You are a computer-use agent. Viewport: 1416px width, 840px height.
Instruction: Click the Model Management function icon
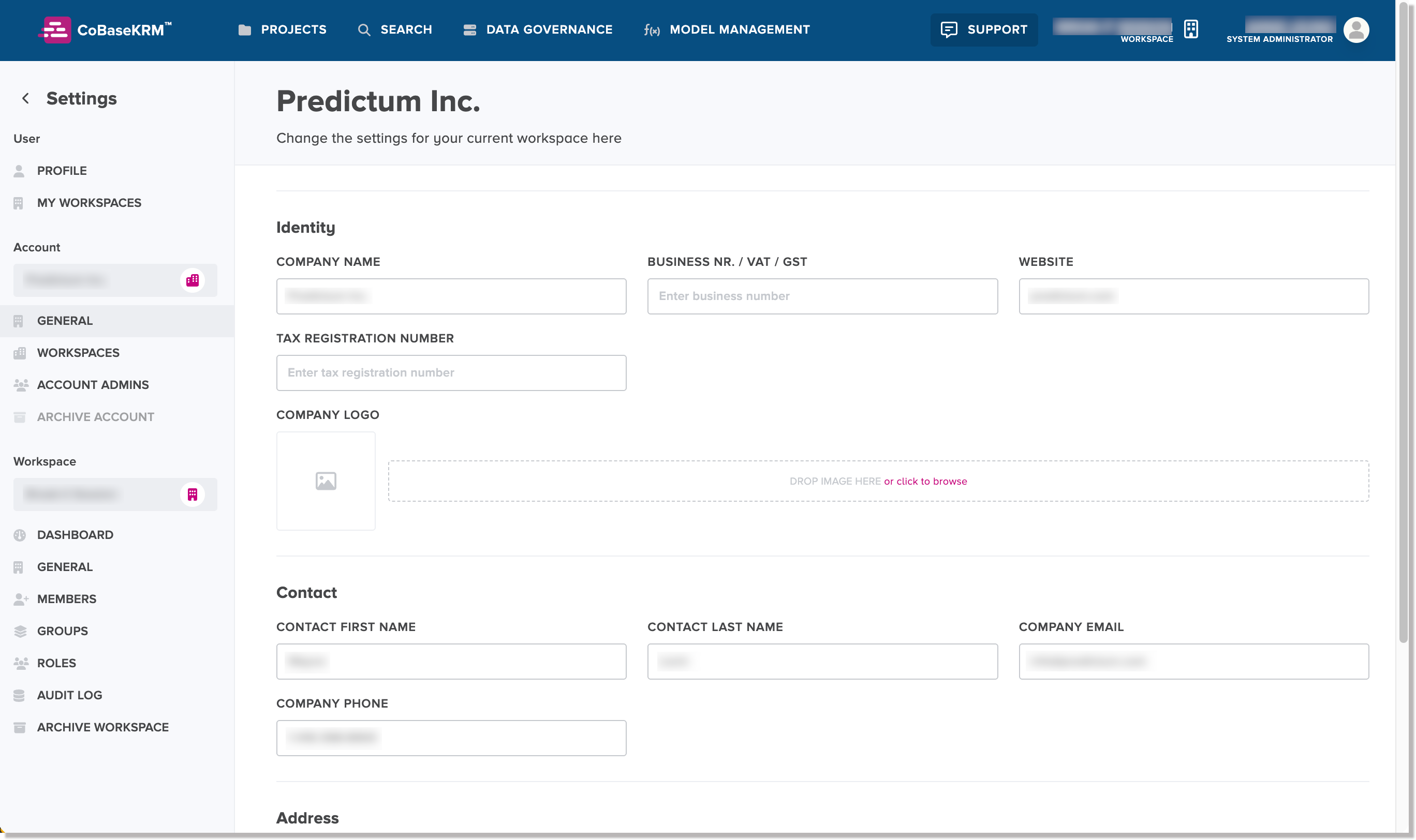652,30
